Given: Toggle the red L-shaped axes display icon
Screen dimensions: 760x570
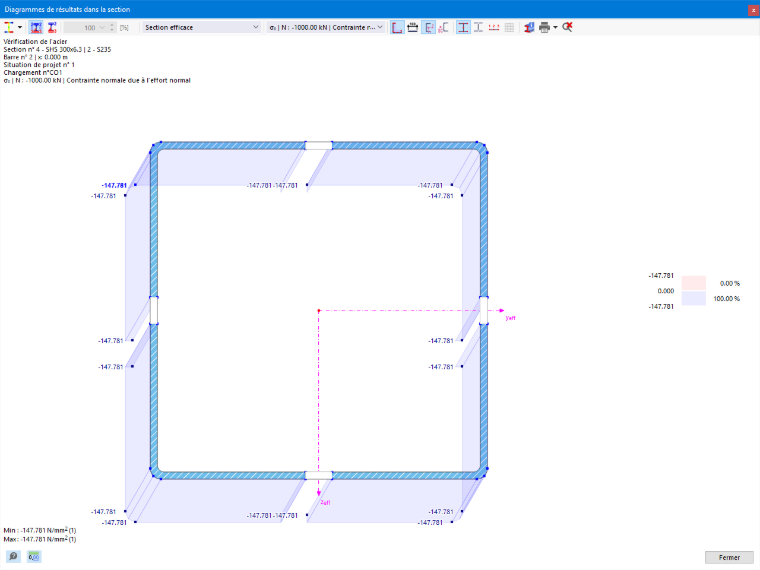Looking at the screenshot, I should coord(397,28).
